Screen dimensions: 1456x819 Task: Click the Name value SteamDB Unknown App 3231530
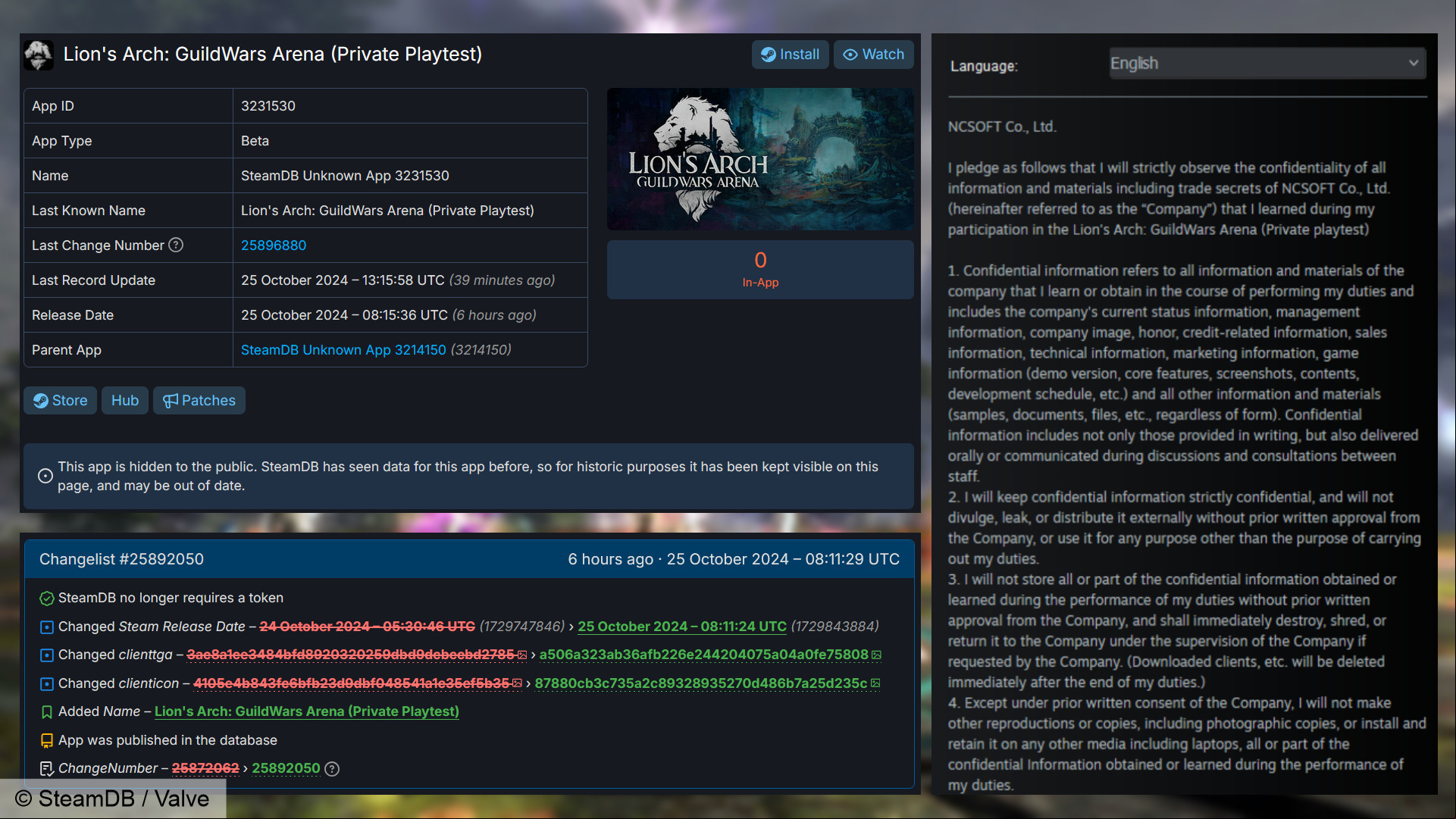point(345,176)
